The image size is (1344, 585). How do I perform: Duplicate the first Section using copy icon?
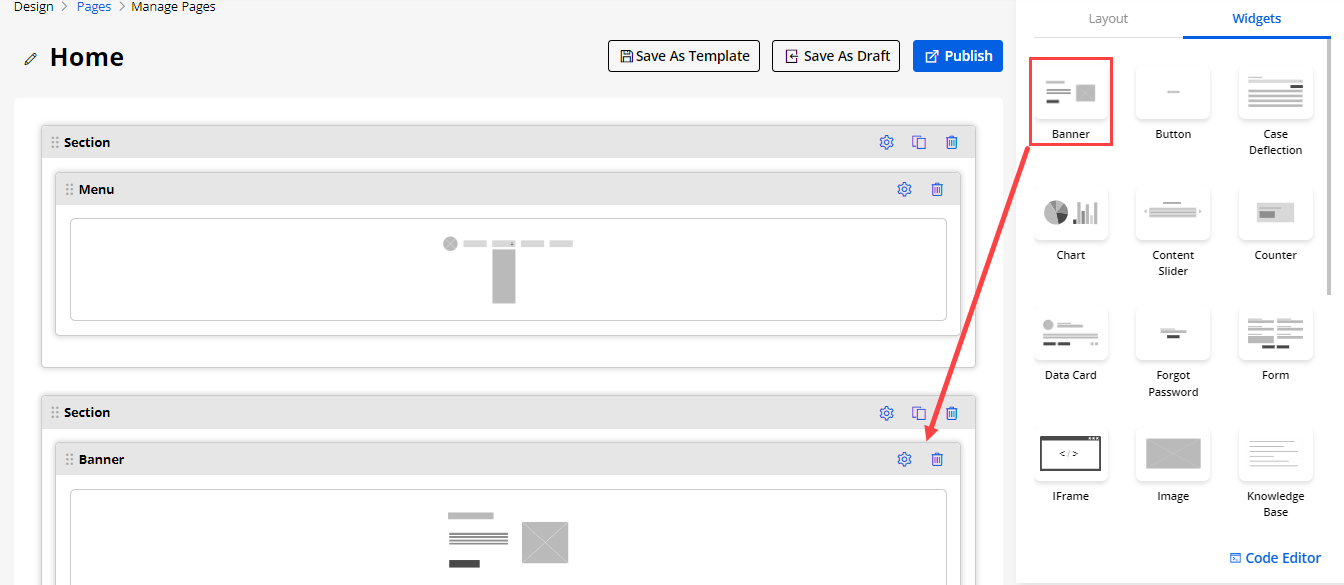(x=919, y=142)
